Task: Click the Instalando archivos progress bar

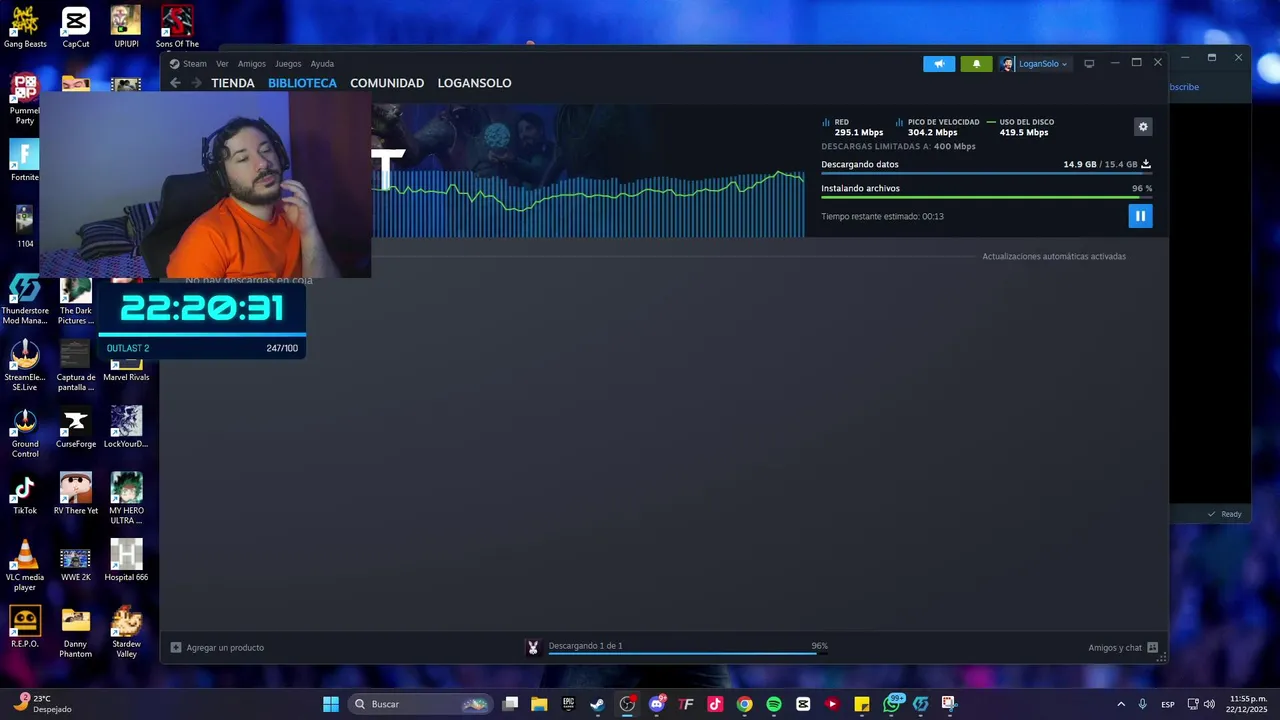Action: pos(986,197)
